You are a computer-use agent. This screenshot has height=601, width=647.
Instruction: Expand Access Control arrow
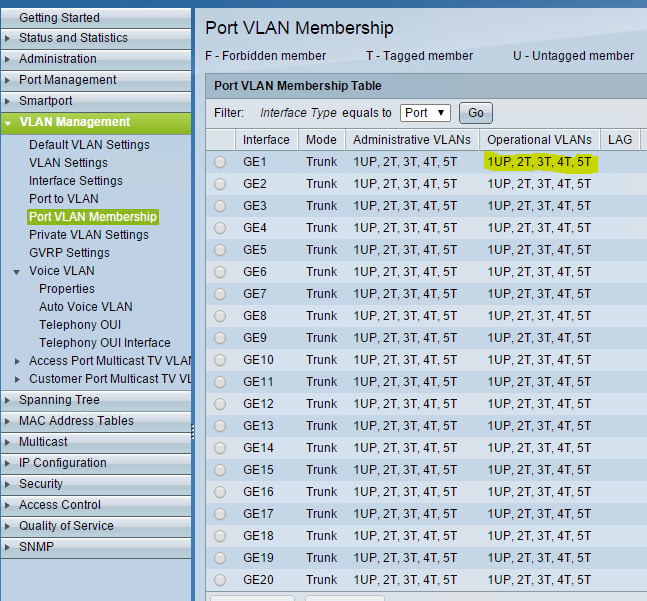(x=7, y=505)
